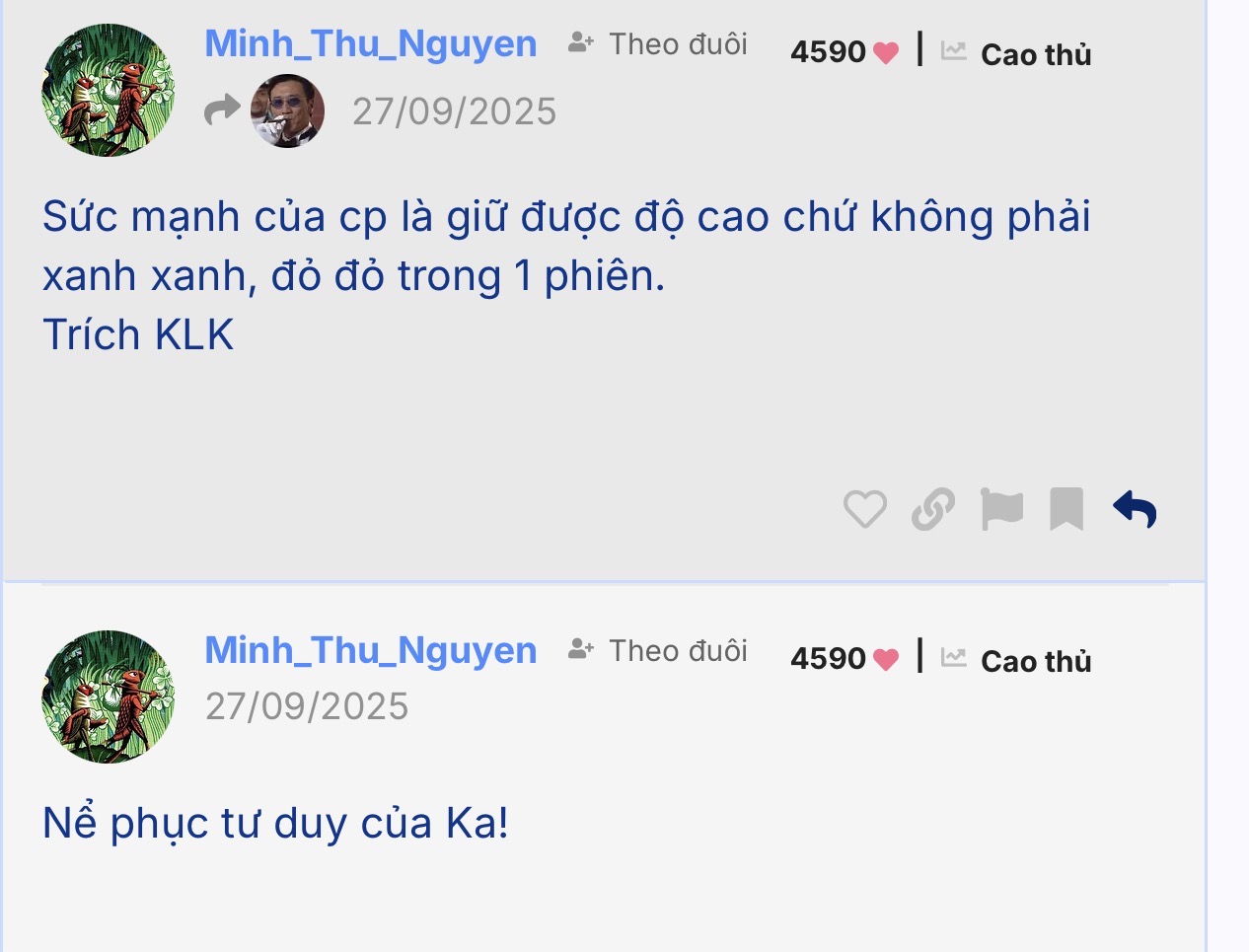Click the reply-to arrow beside the quoted user avatar

point(222,110)
